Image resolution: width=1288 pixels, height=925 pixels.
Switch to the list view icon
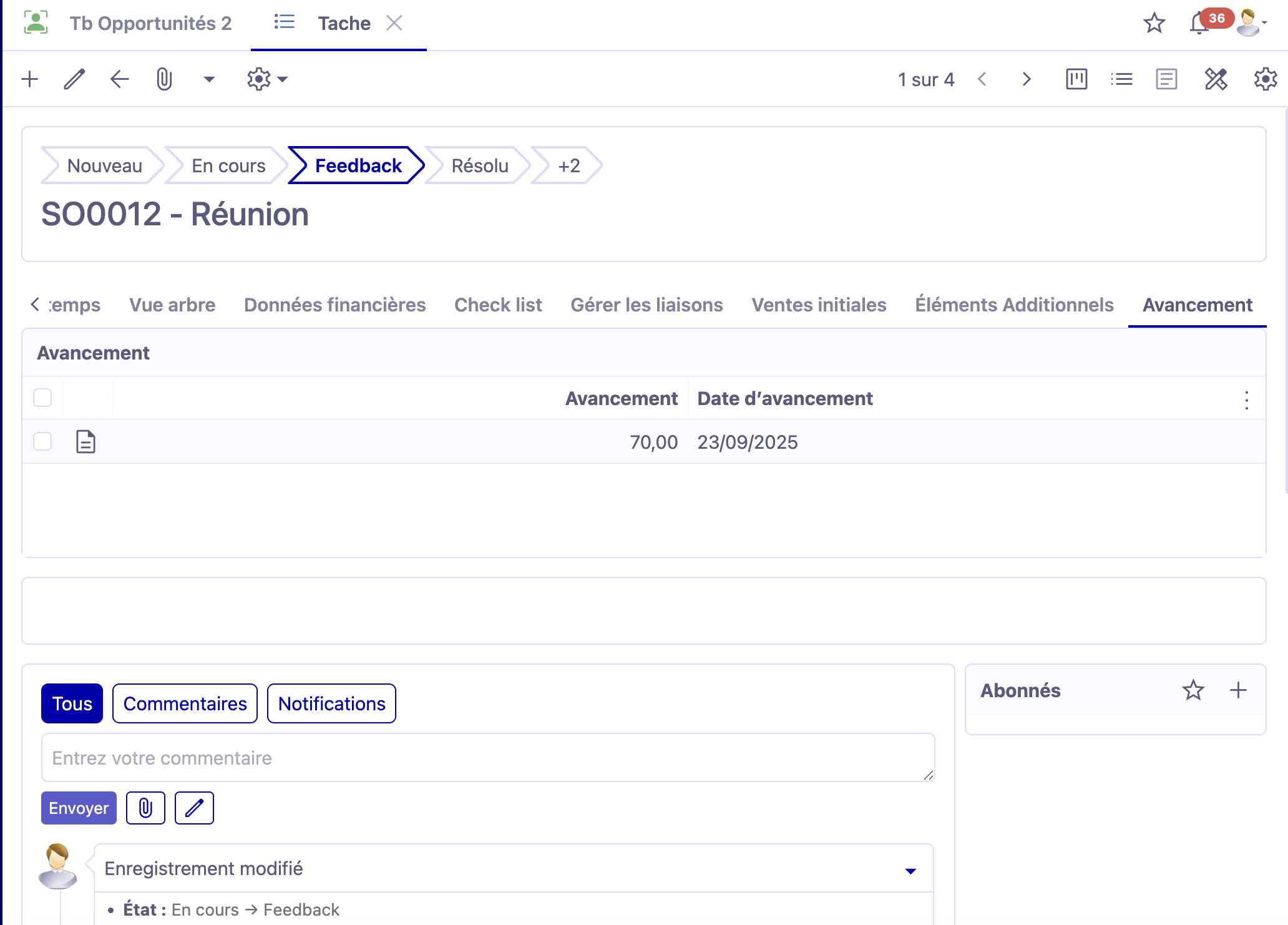click(1121, 79)
